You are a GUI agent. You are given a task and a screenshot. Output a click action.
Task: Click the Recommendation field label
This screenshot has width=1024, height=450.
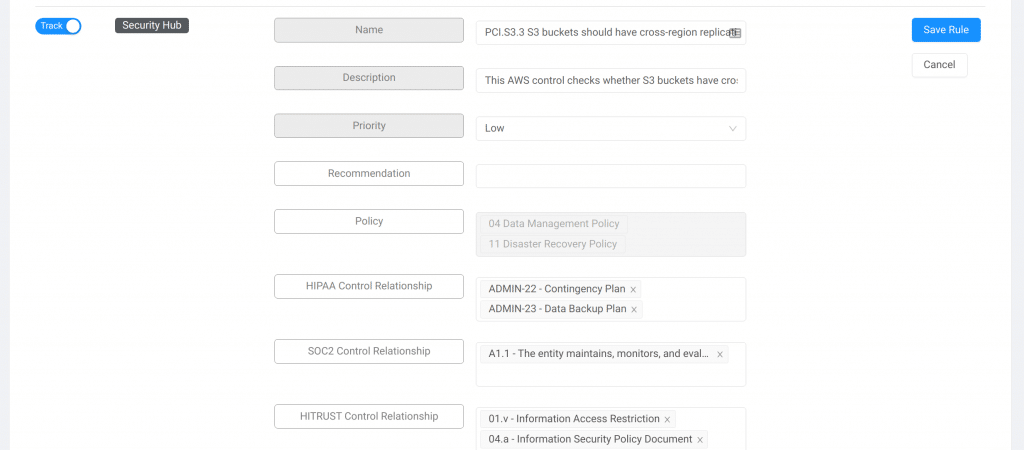click(x=369, y=174)
